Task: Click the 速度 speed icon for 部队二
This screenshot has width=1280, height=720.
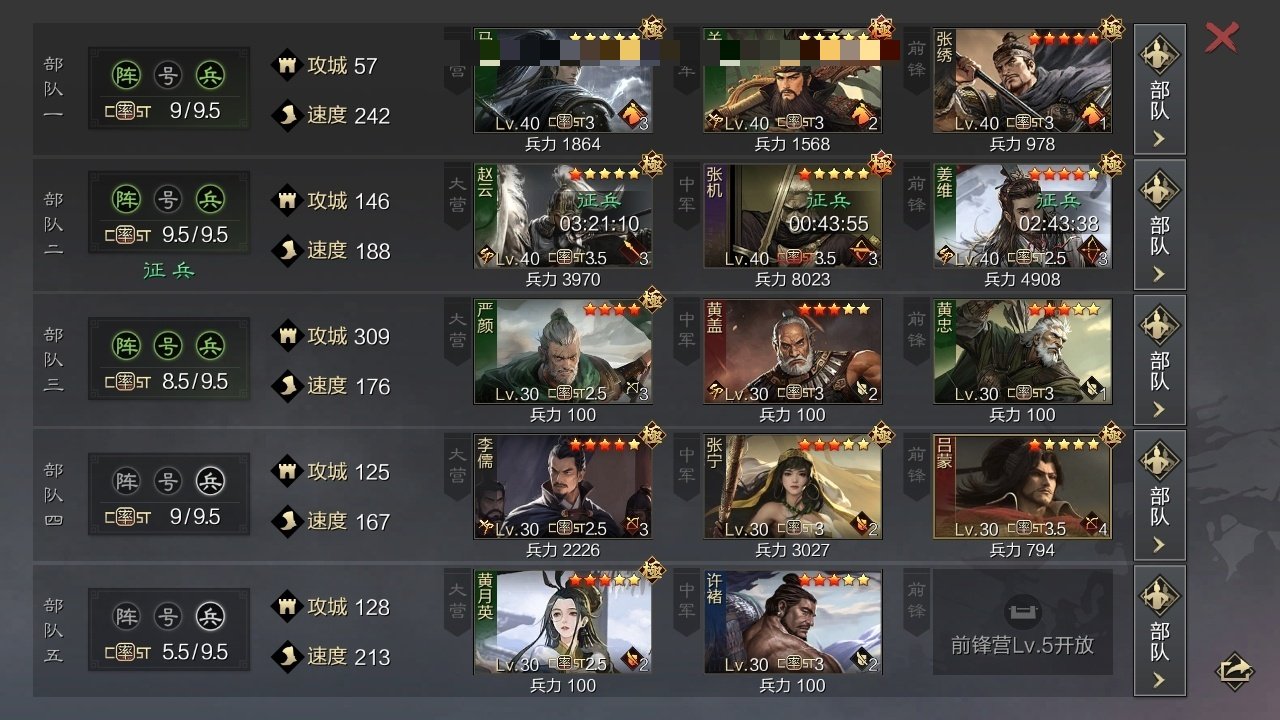Action: click(x=288, y=250)
